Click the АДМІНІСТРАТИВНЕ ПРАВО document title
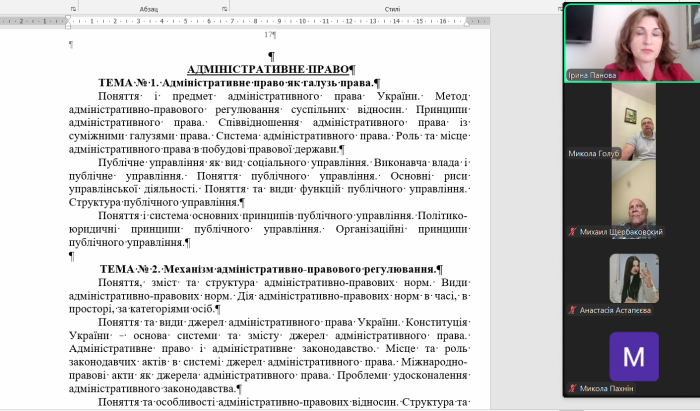This screenshot has height=411, width=700. coord(271,69)
